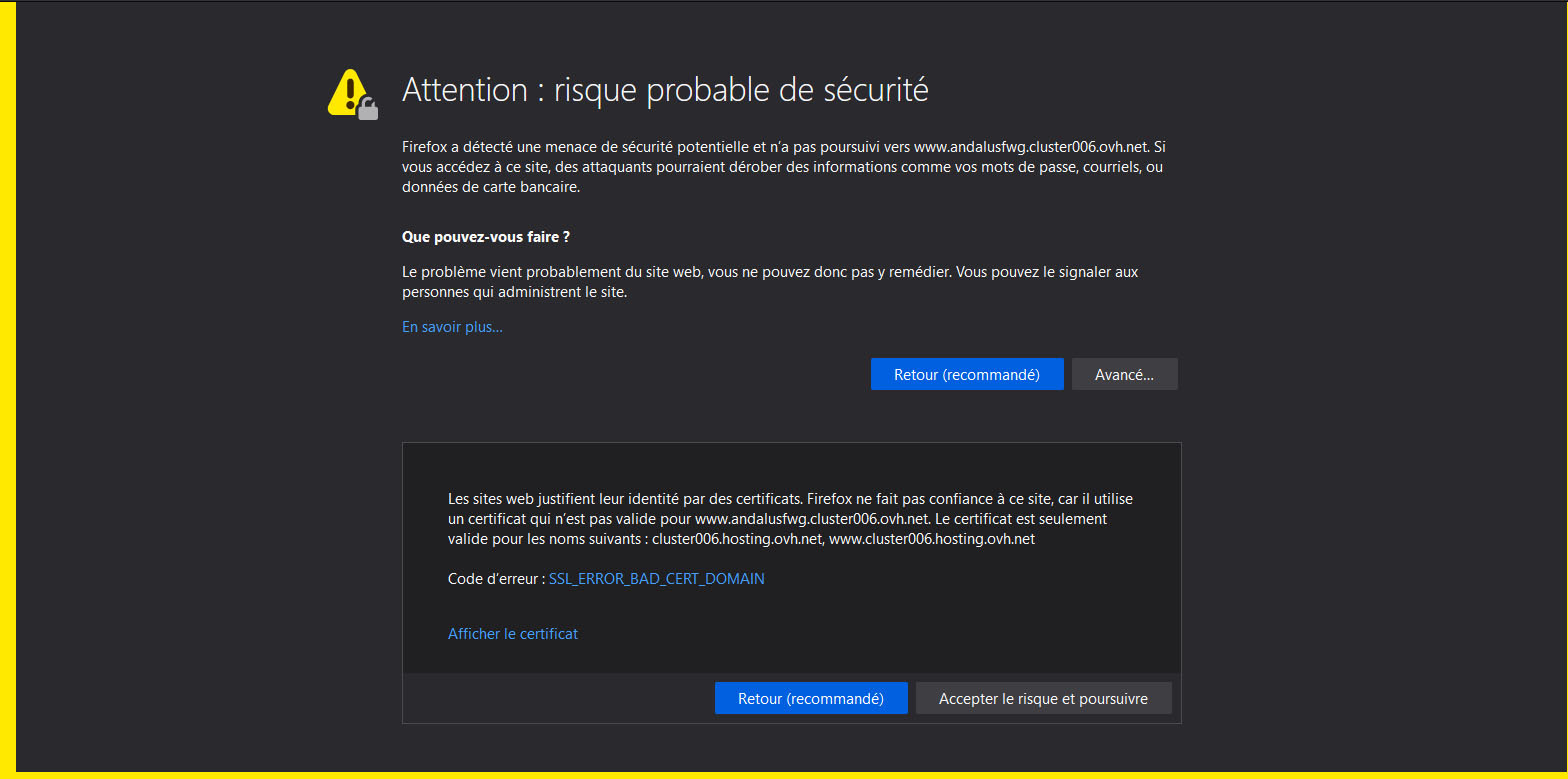Click the 'Code d'erreur :' label

496,579
